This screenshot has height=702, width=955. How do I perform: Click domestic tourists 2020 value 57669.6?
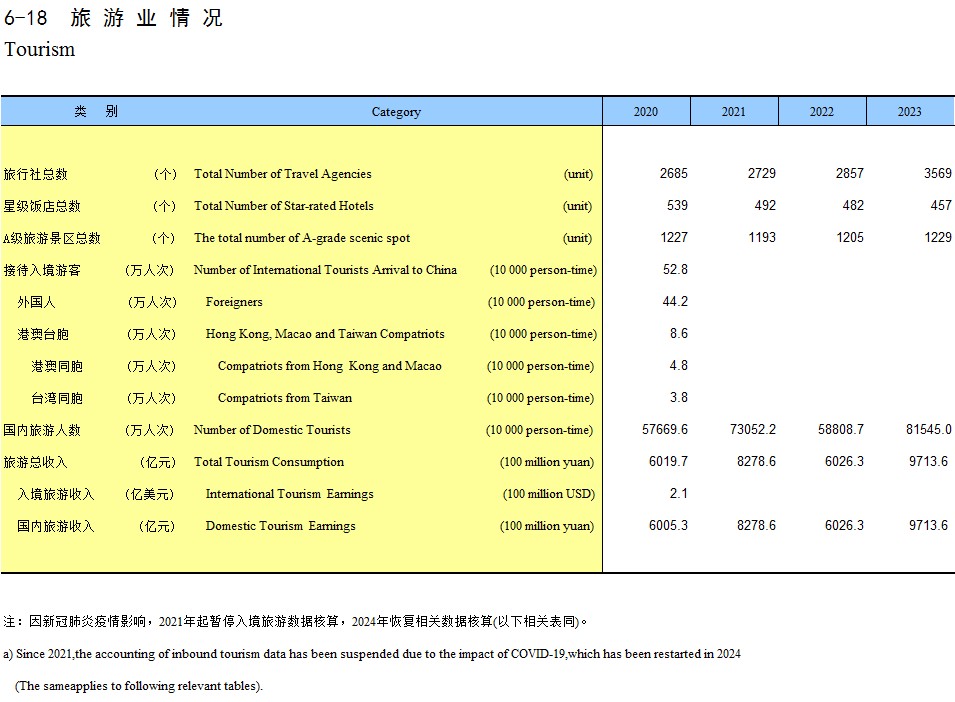tap(665, 429)
